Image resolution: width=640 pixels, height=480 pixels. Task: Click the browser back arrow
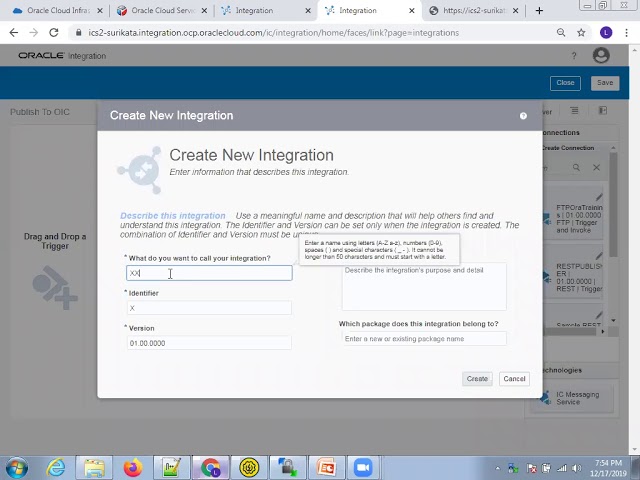coord(14,33)
